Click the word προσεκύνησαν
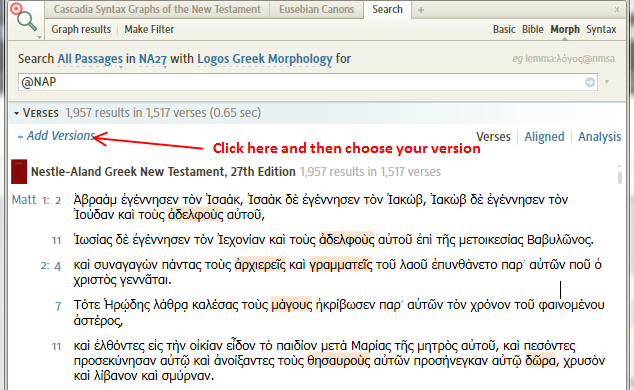 point(115,360)
